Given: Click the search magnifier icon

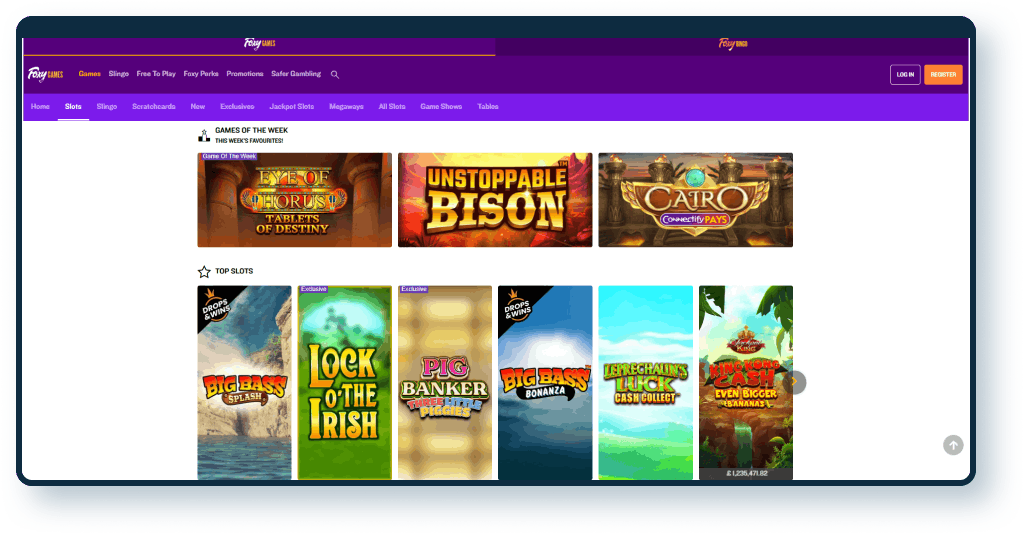Looking at the screenshot, I should (335, 74).
